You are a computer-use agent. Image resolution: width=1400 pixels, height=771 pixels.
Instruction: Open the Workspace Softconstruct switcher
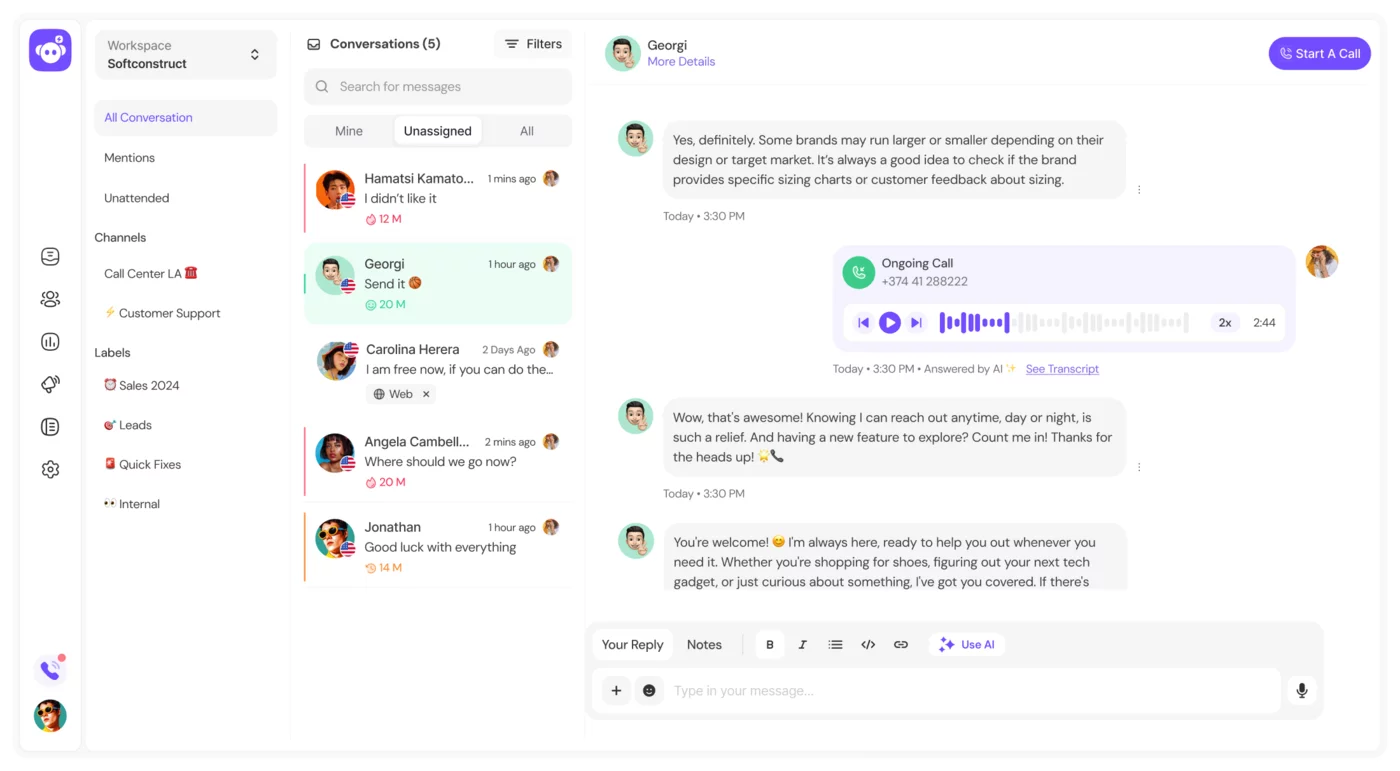tap(185, 54)
